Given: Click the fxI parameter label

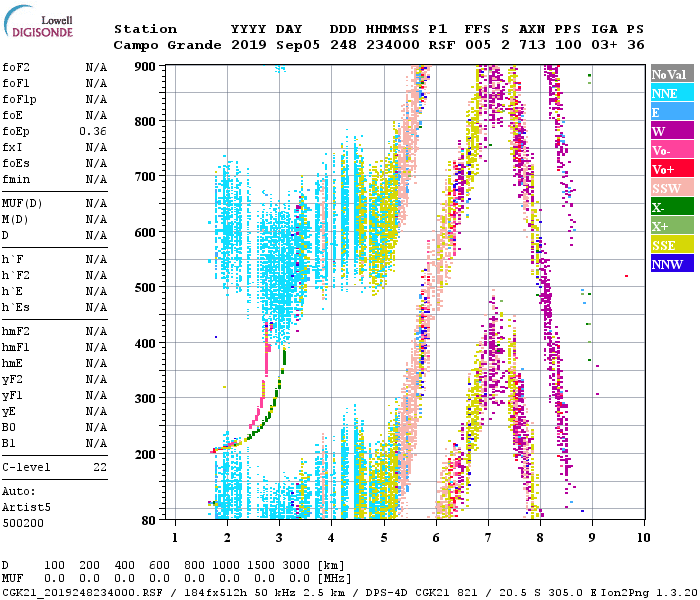Looking at the screenshot, I should click(x=12, y=147).
